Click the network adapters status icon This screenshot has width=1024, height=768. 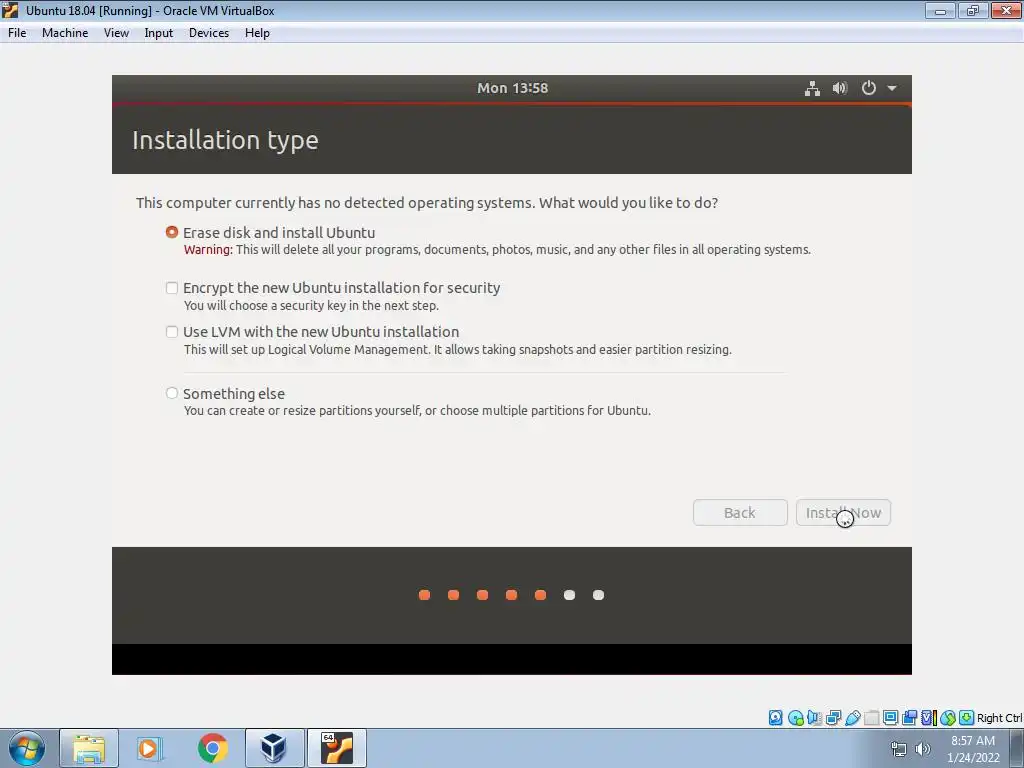[x=833, y=718]
